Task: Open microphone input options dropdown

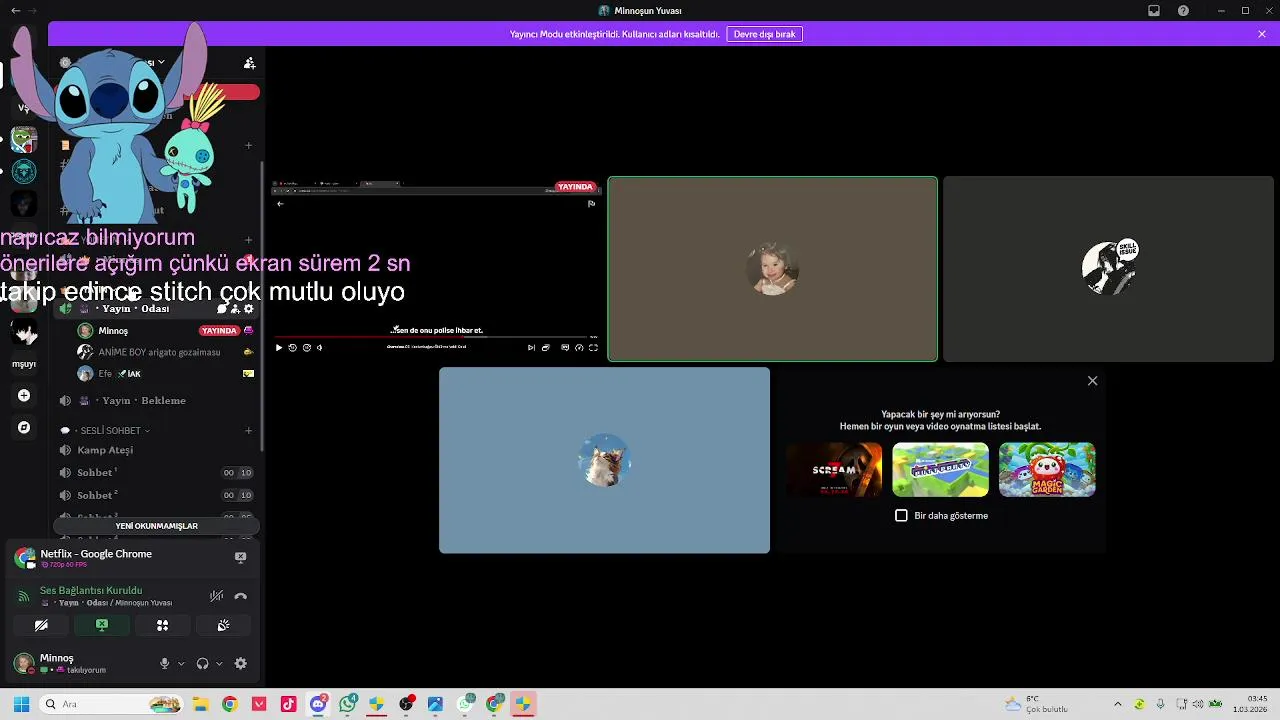Action: click(x=181, y=663)
